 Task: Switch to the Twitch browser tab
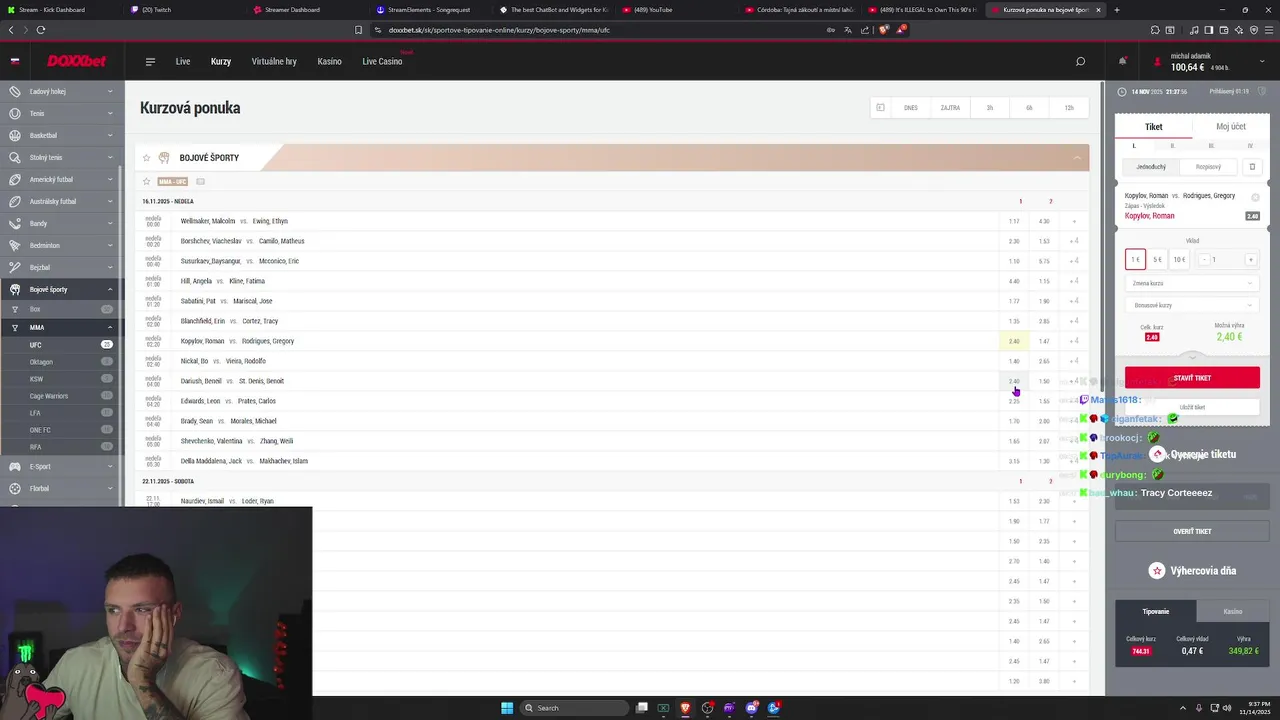183,9
